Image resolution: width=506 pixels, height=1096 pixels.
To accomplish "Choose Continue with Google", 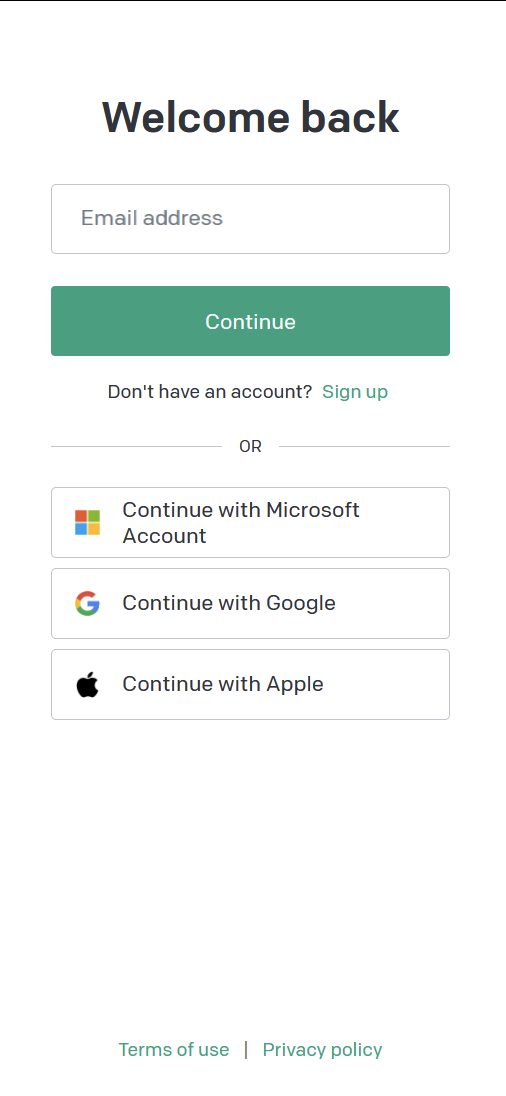I will pyautogui.click(x=250, y=603).
